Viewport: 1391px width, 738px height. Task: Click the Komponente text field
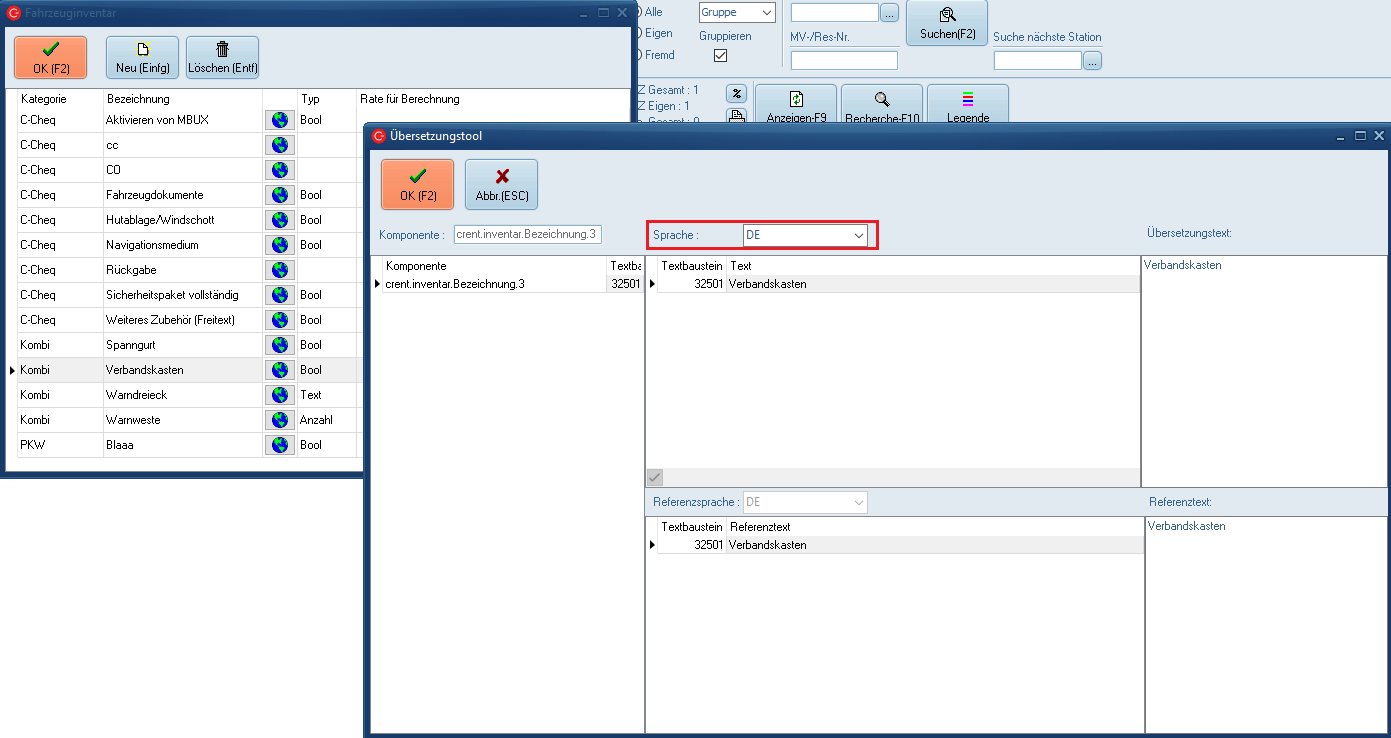point(527,235)
